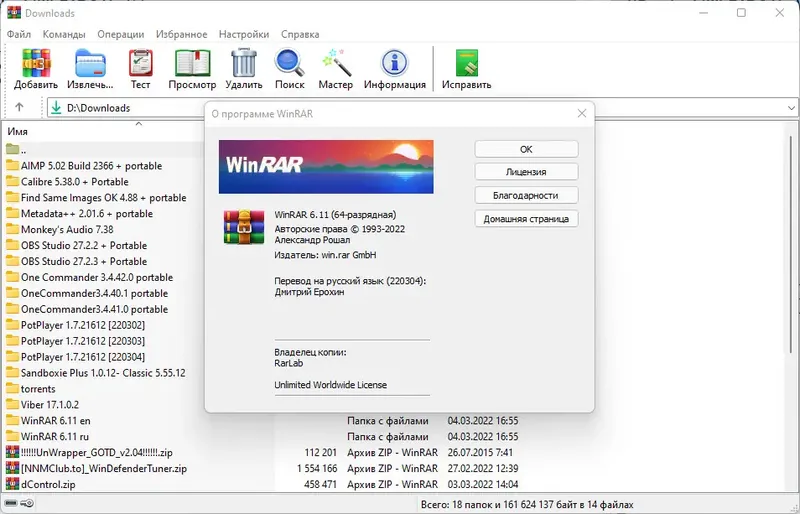Open the Операции menu
This screenshot has height=514, width=800.
[121, 34]
